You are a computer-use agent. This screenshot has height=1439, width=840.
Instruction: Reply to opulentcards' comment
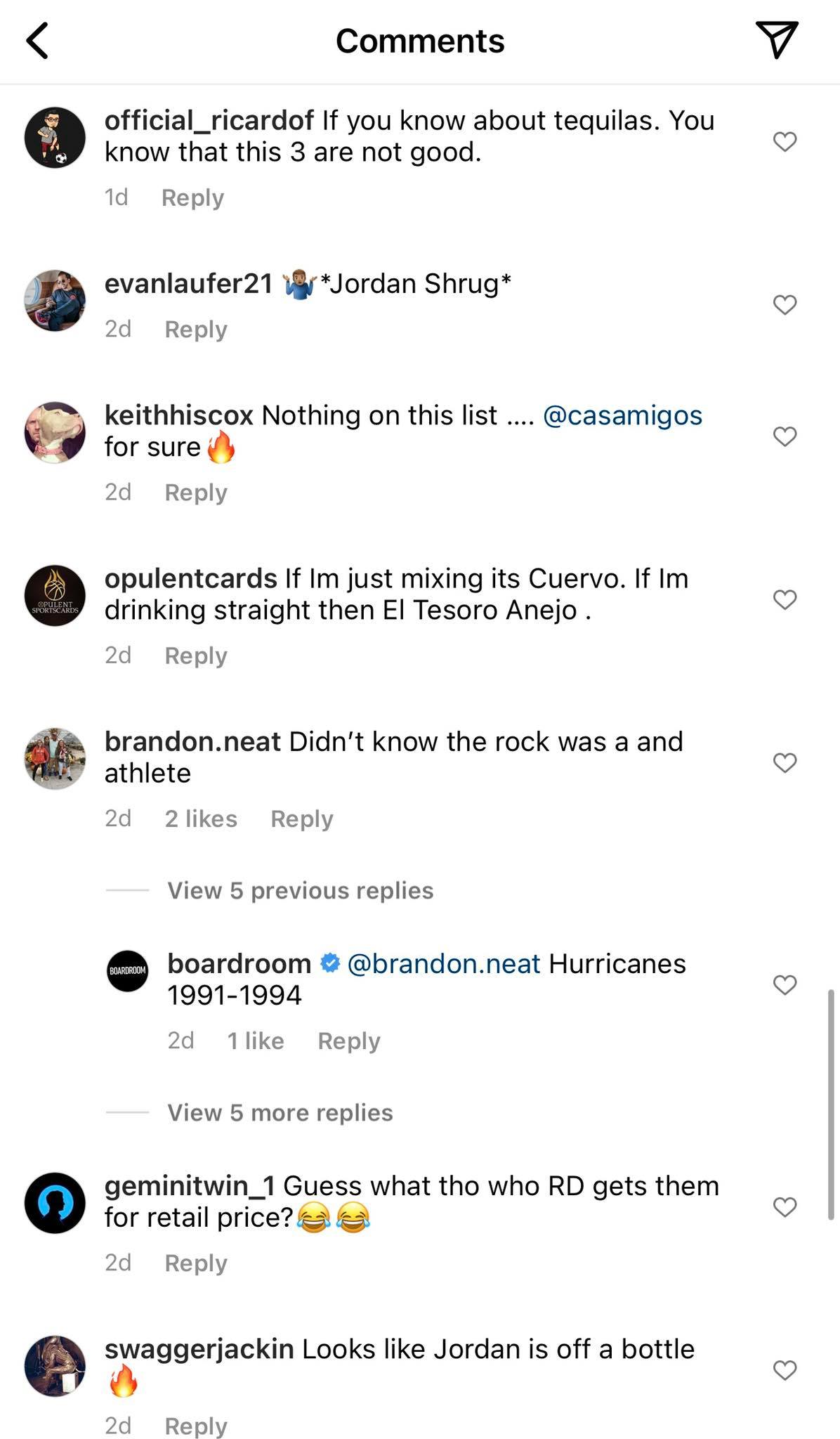pyautogui.click(x=196, y=656)
